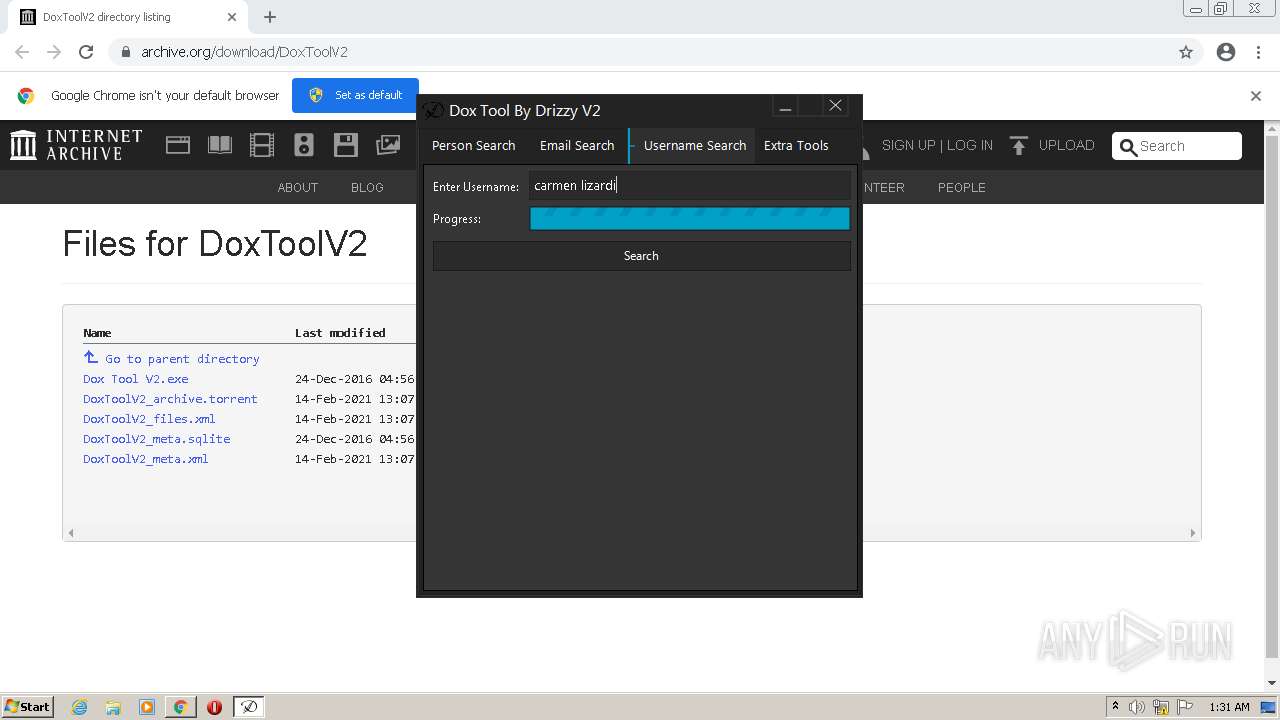Click volume speaker tray icon

1137,707
